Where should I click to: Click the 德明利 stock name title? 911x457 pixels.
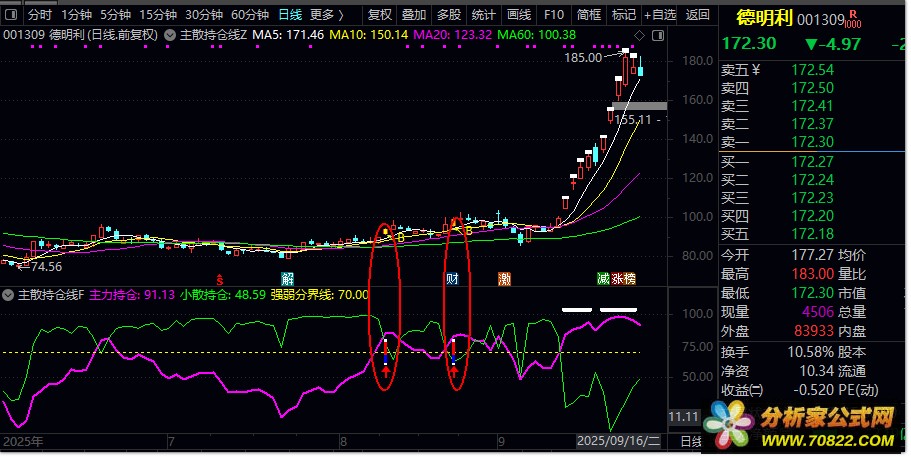pos(764,19)
